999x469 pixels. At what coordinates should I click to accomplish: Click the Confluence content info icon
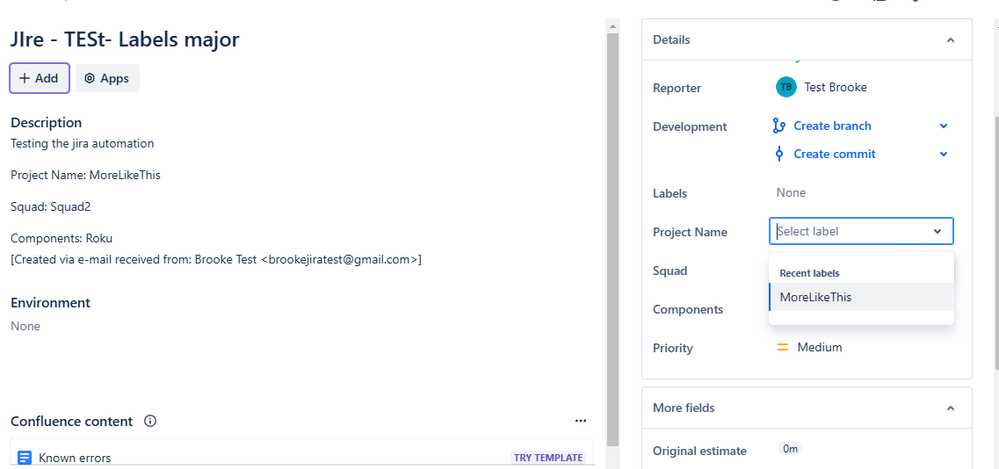coord(150,421)
